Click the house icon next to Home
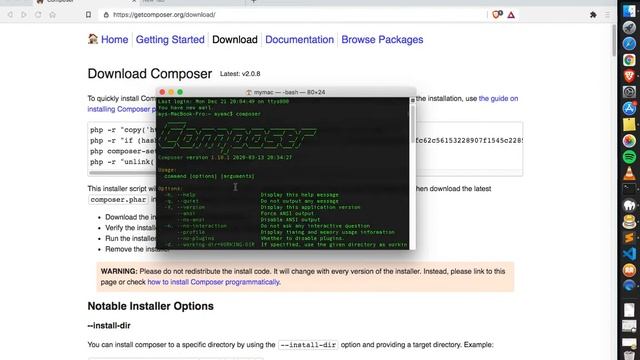 [93, 39]
